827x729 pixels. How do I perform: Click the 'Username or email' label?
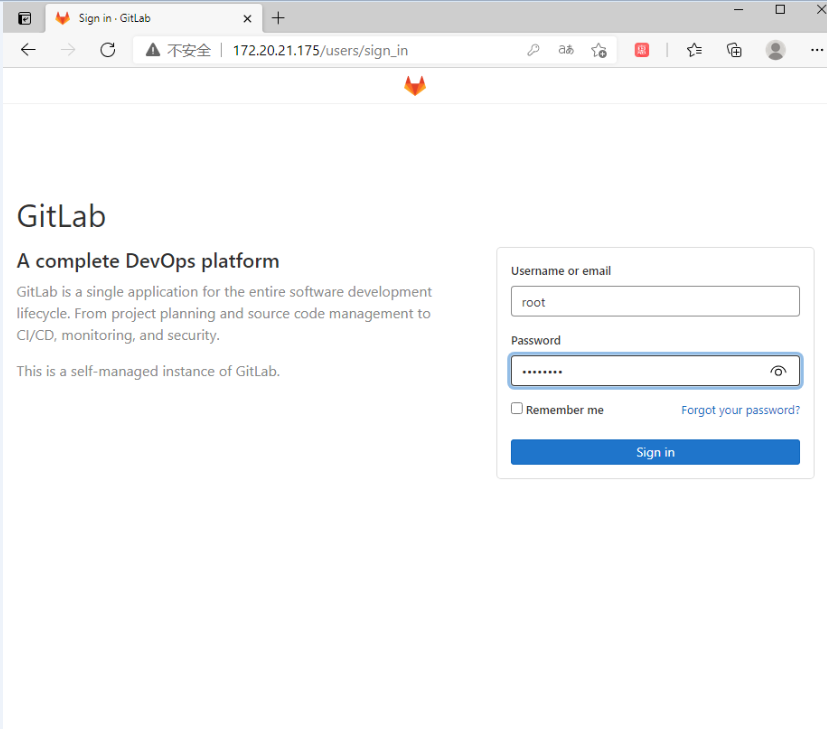pos(561,271)
